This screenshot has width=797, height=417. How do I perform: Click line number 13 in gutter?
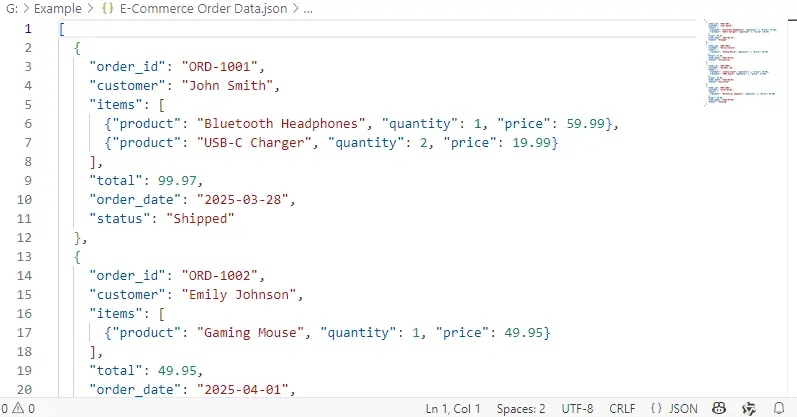click(24, 257)
